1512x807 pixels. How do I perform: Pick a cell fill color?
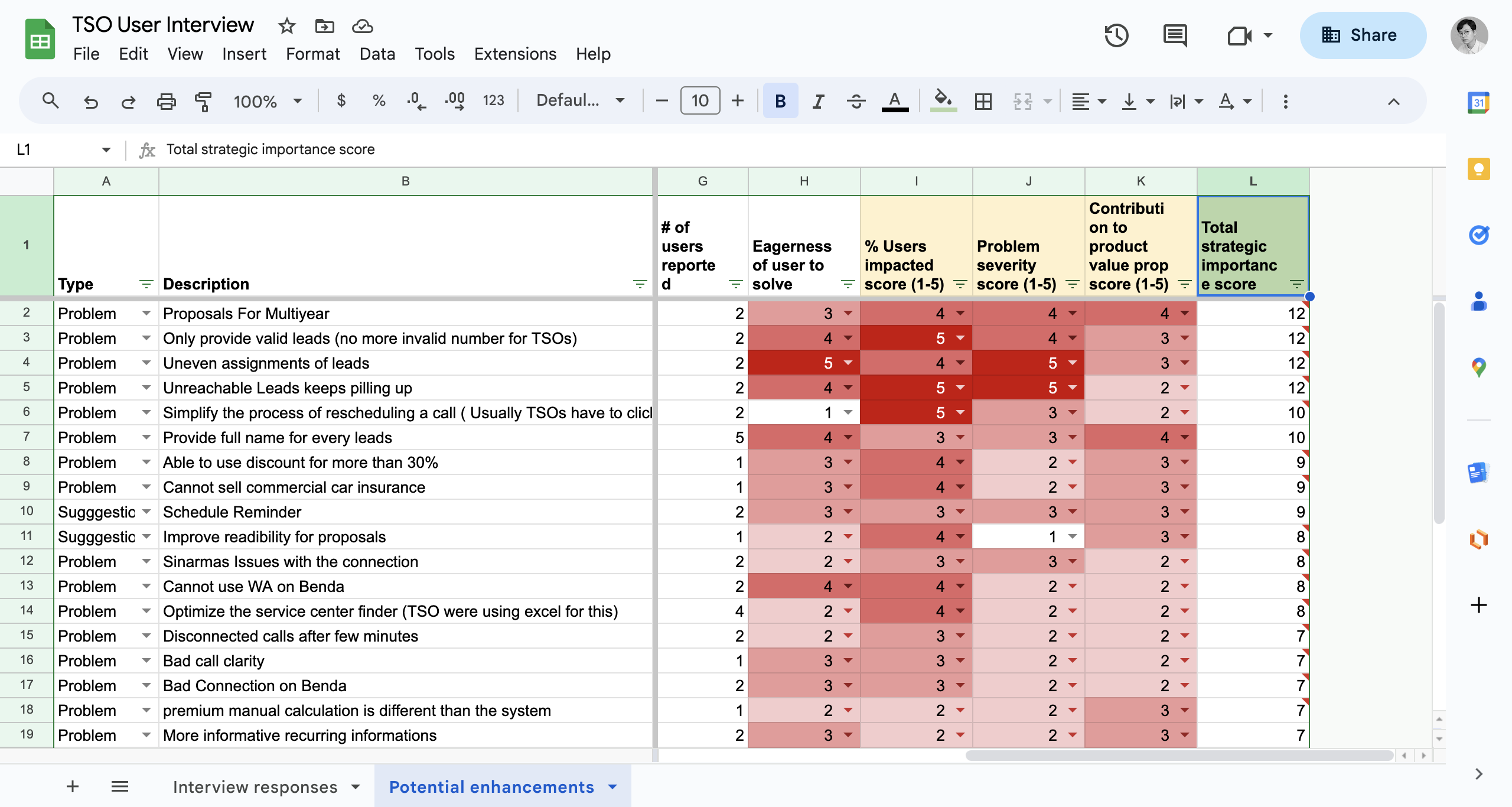point(943,101)
